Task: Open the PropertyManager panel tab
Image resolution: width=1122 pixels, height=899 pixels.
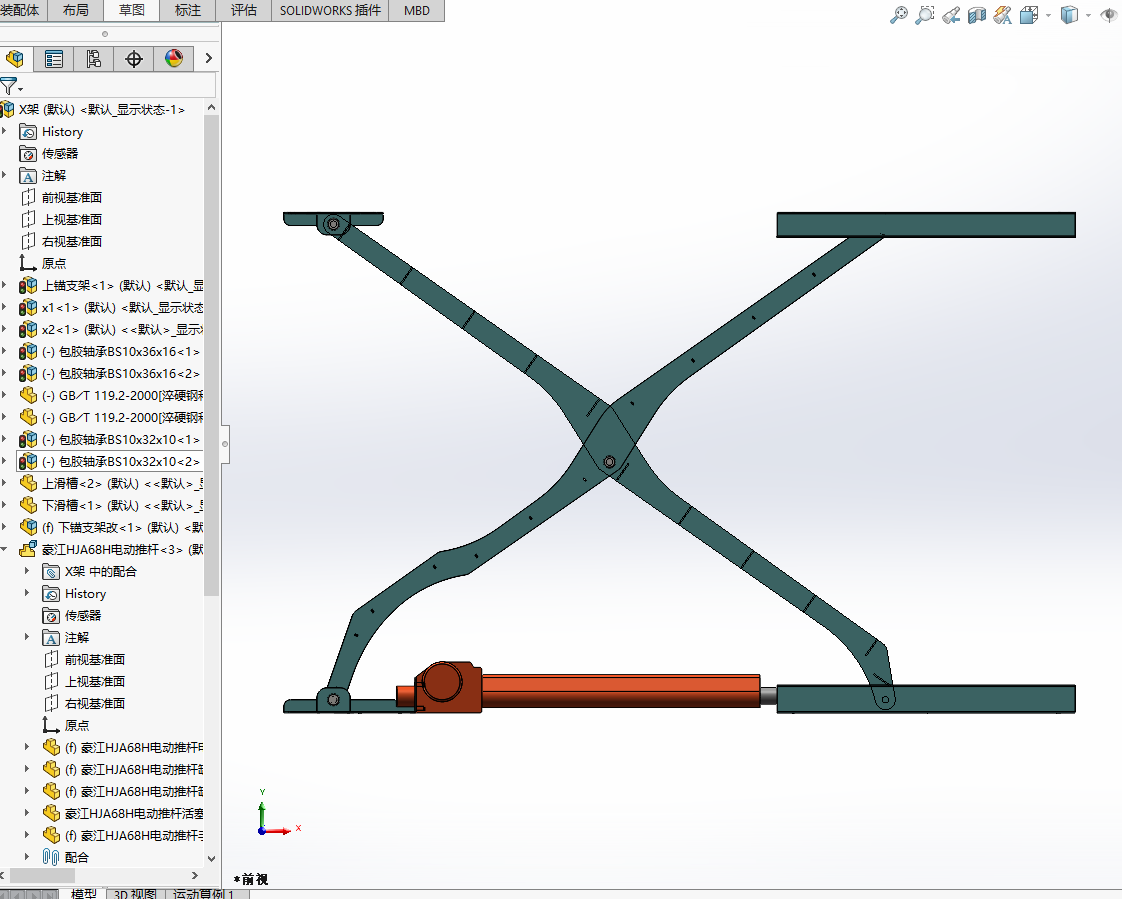Action: (54, 59)
